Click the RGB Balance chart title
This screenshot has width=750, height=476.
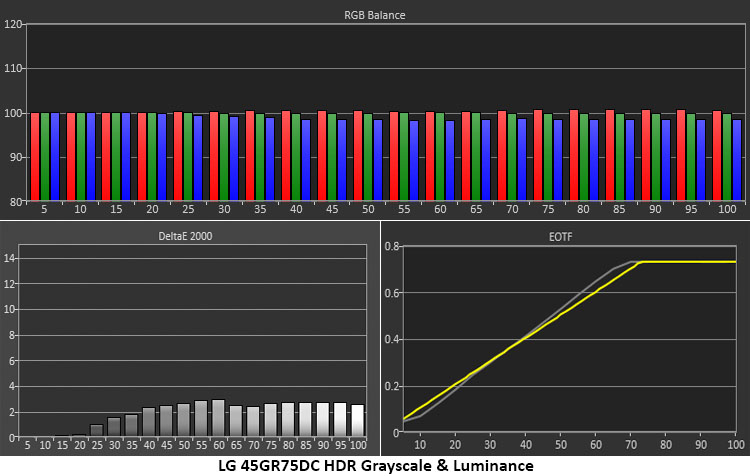(375, 15)
